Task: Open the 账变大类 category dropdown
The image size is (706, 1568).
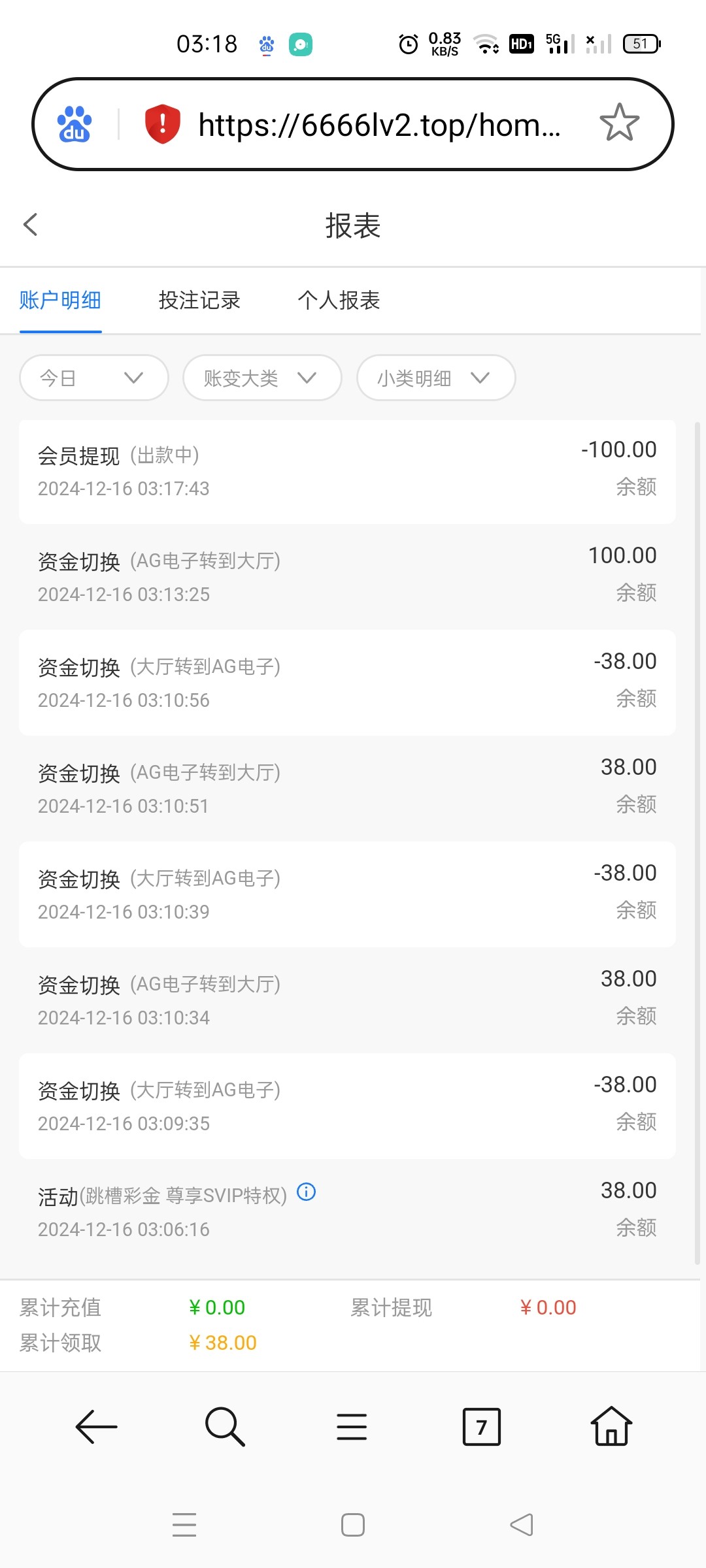Action: (x=262, y=378)
